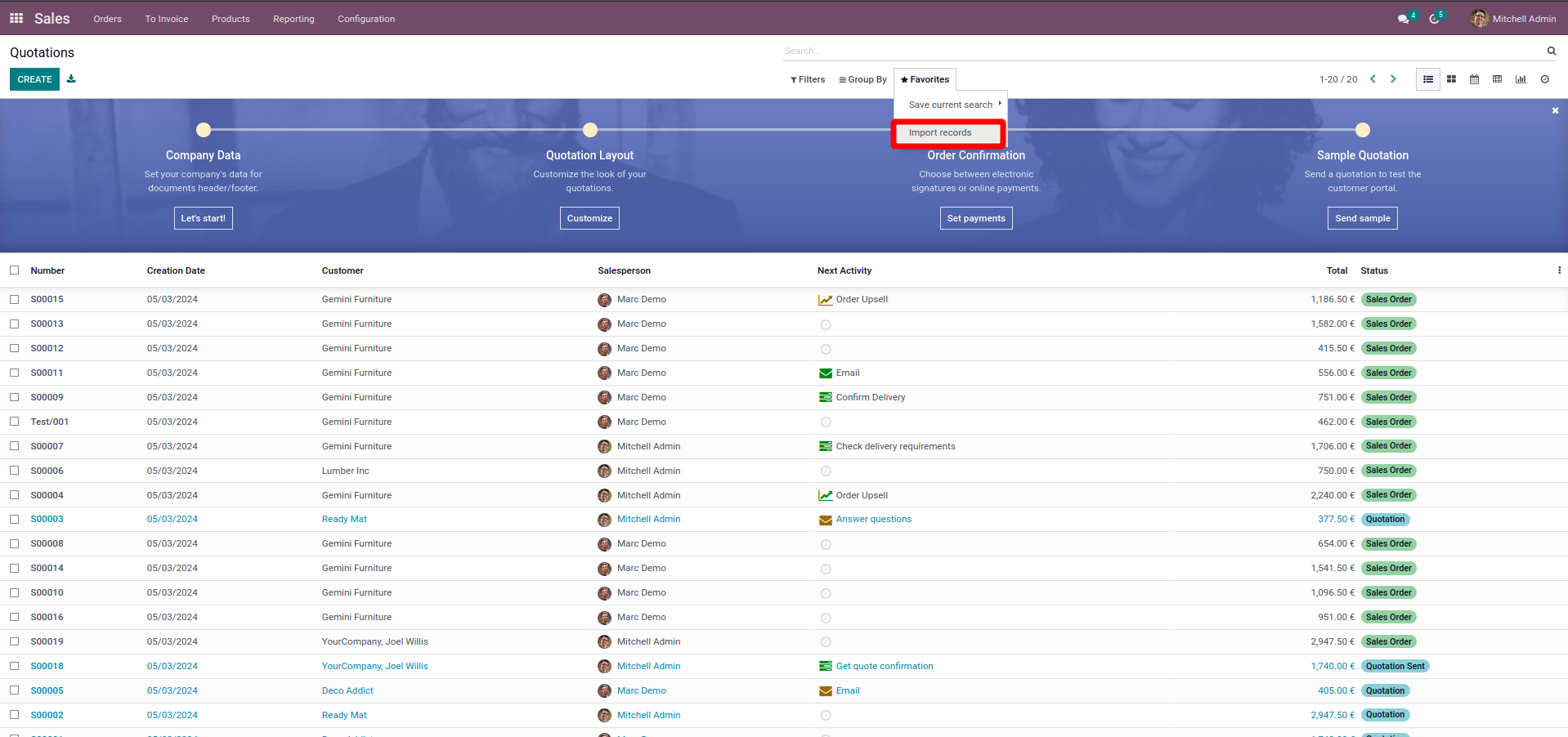Click the 1-20 / 20 pager counter
Screen dimensions: 1568x737
point(1337,79)
